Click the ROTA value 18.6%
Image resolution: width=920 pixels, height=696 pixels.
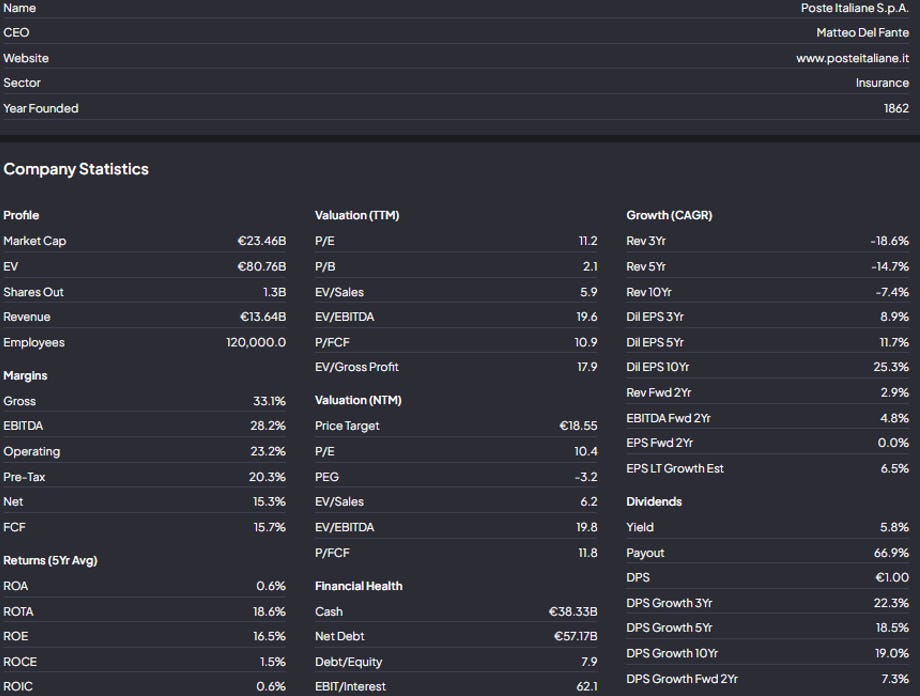pos(269,611)
